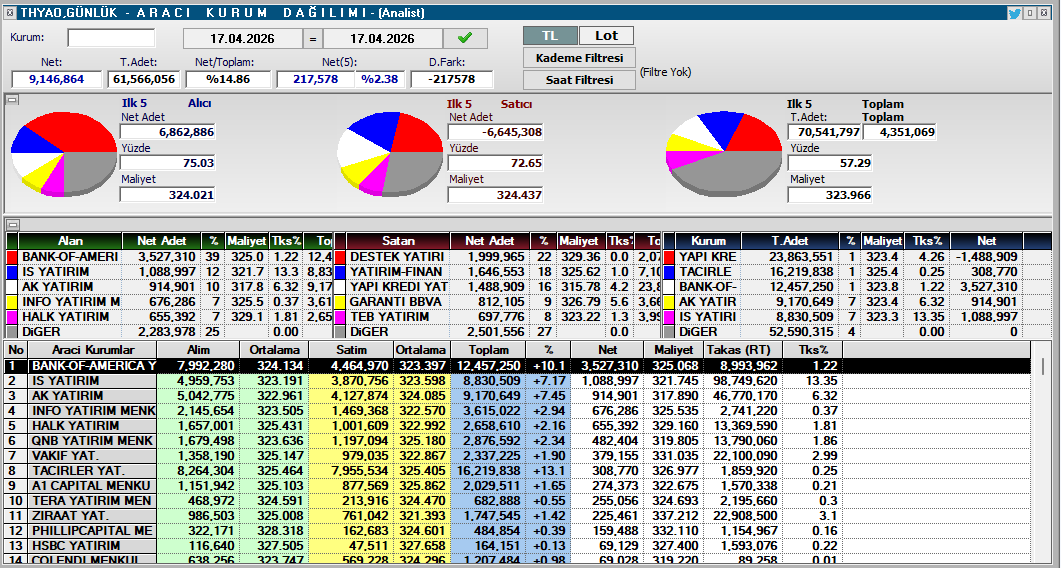Click the window control menu icon in title bar
The image size is (1061, 568).
9,12
